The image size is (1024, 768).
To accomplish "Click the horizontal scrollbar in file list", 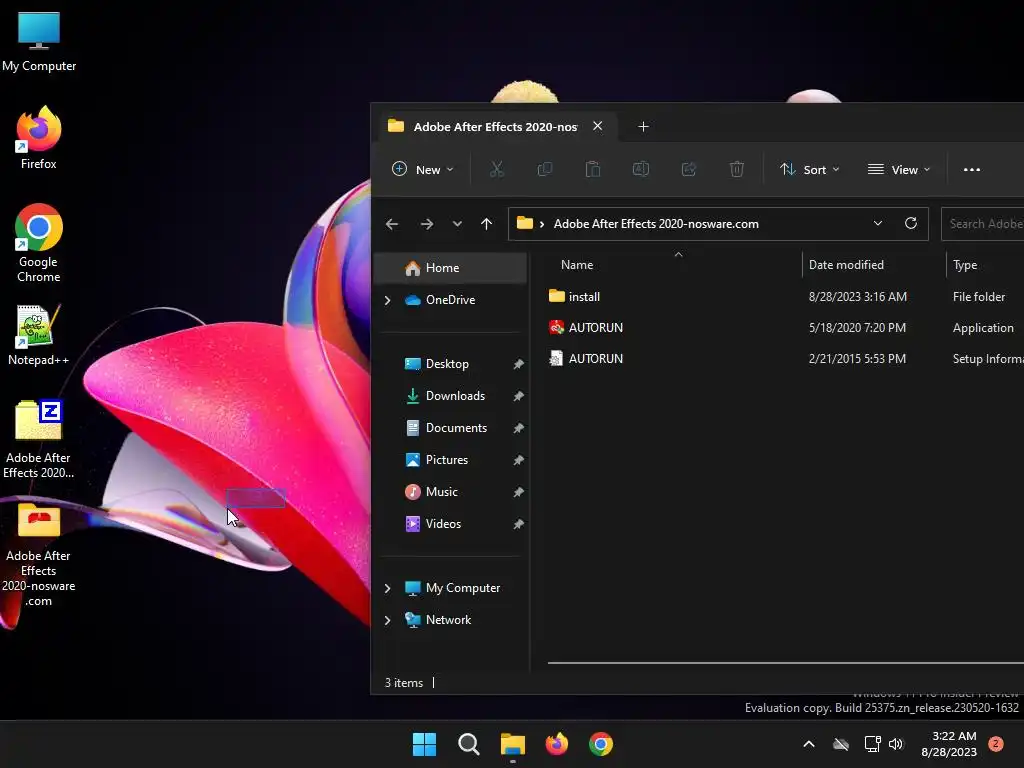I will 786,663.
